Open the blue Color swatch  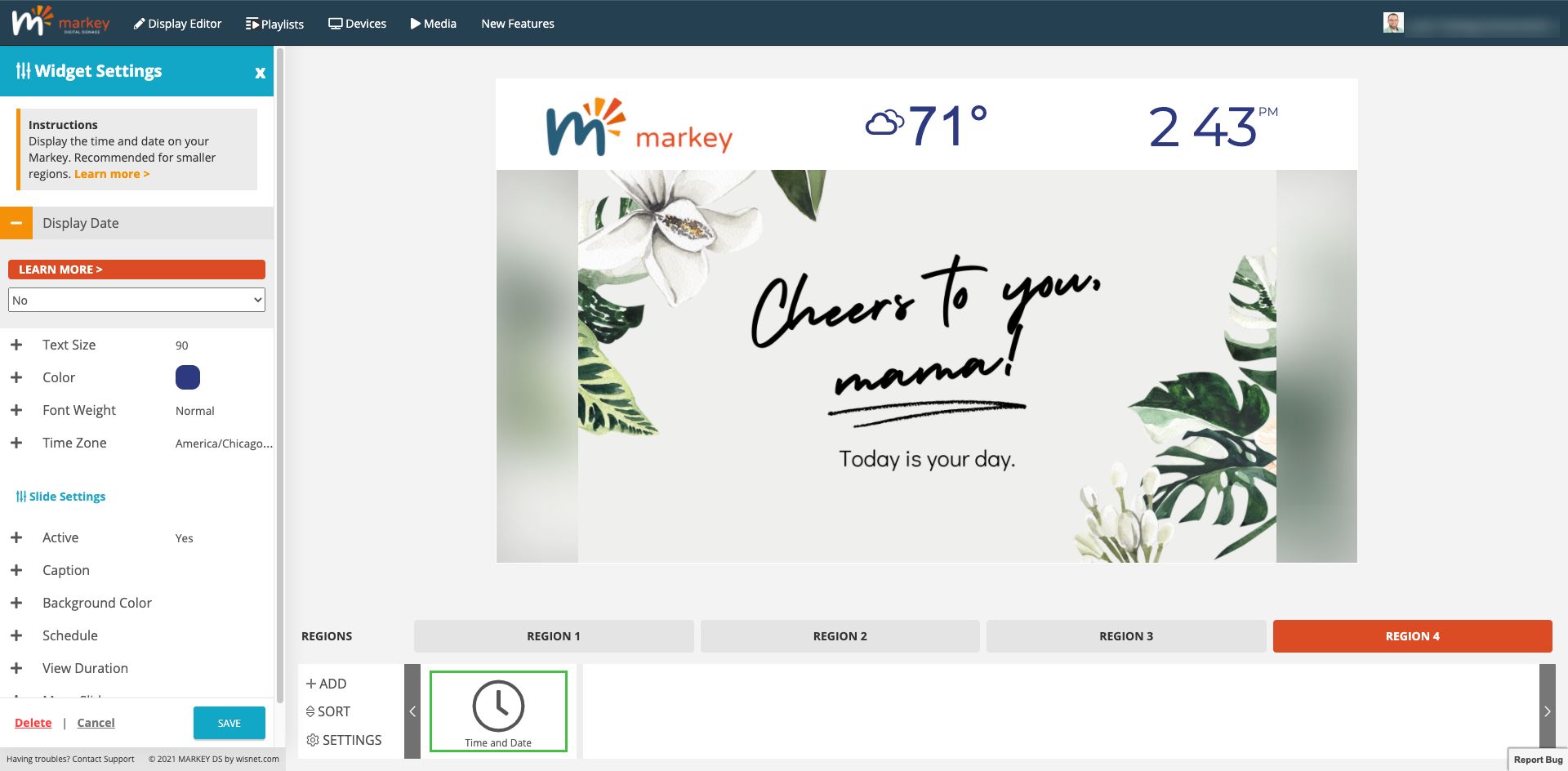coord(187,377)
